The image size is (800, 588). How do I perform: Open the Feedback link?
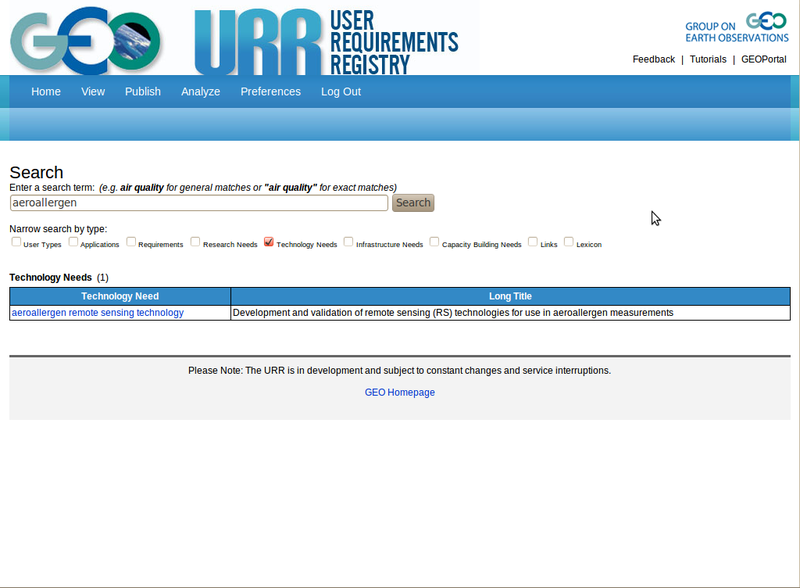pos(653,60)
